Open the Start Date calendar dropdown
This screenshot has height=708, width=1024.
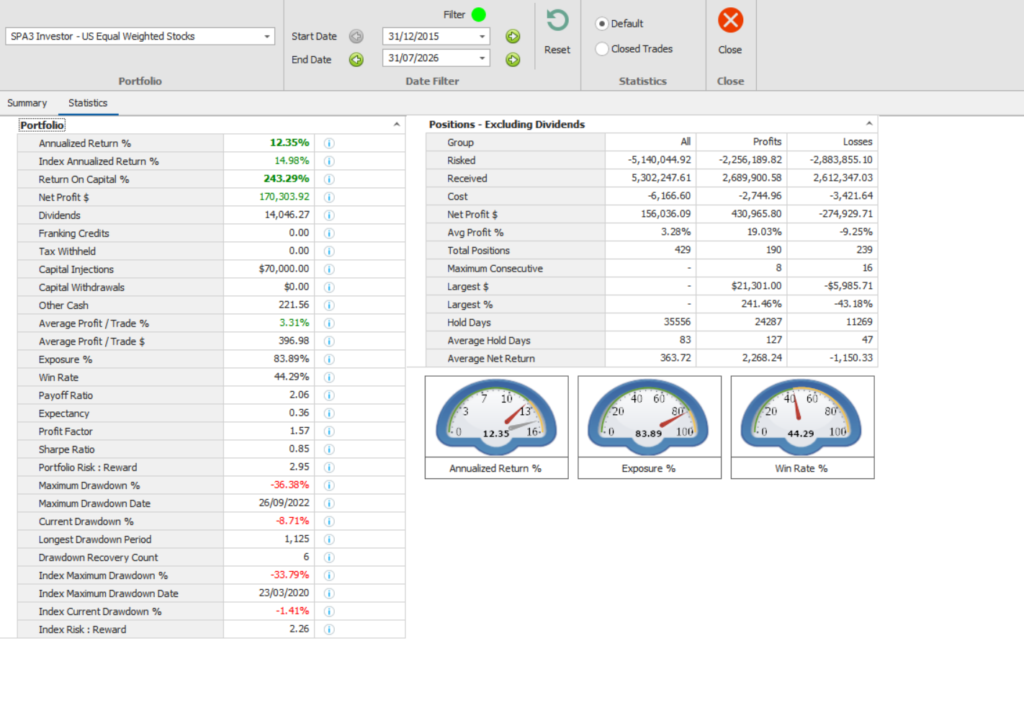pyautogui.click(x=482, y=37)
